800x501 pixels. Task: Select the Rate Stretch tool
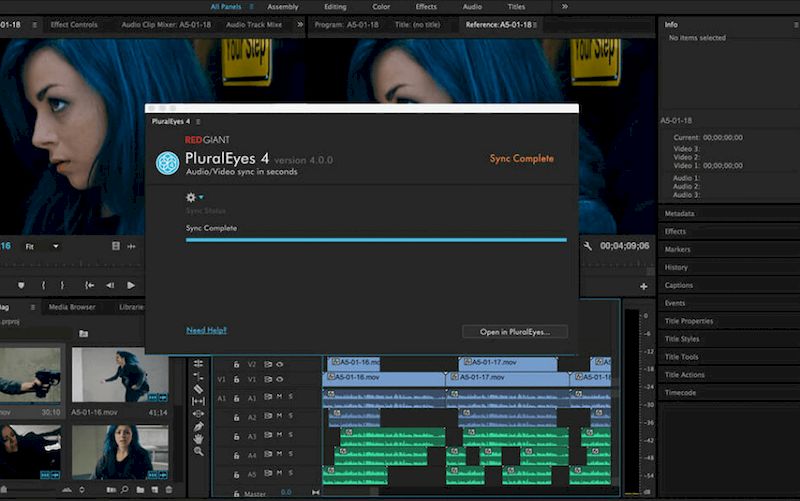[198, 377]
